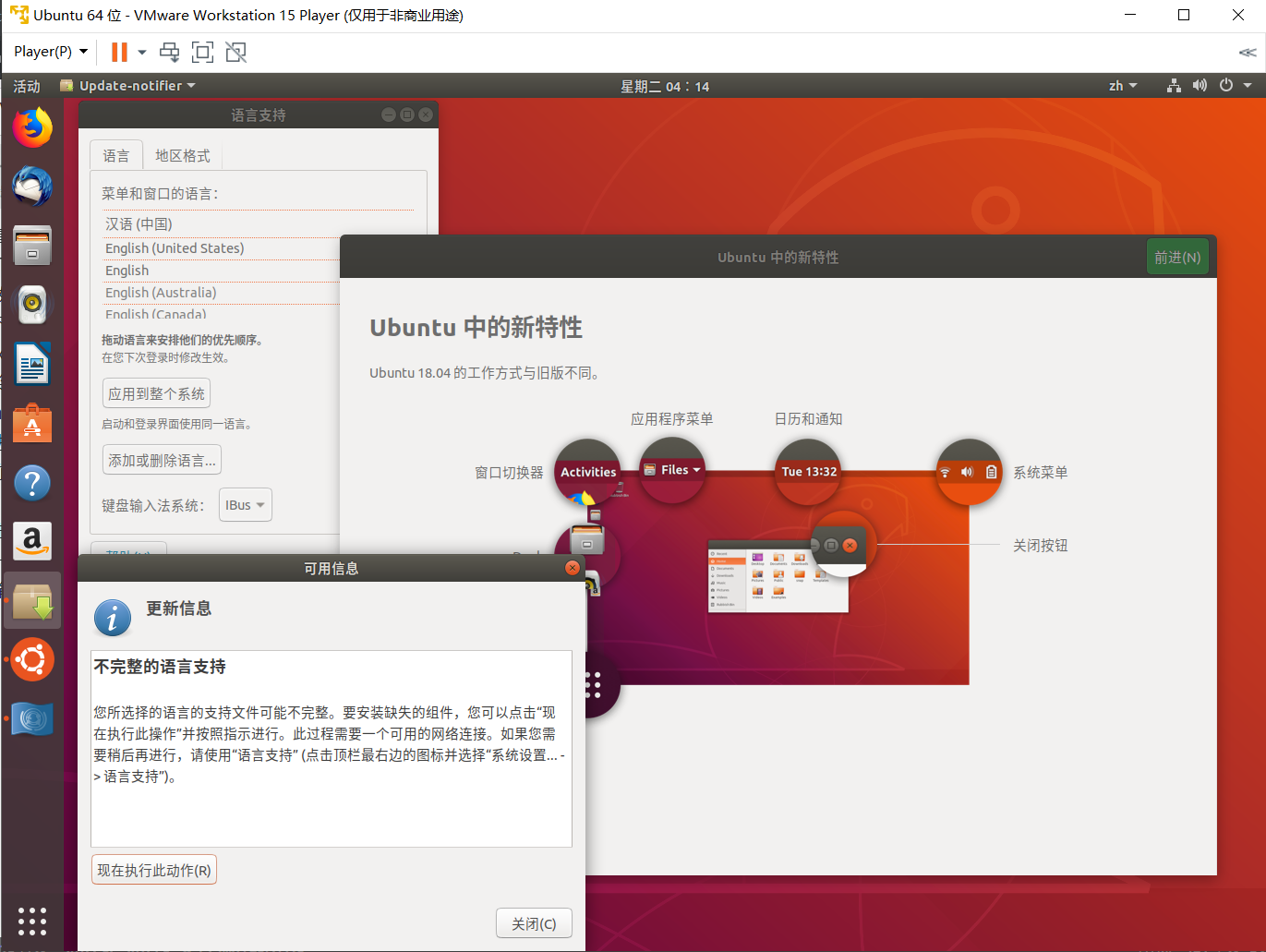
Task: Click the volume icon in Ubuntu top bar
Action: [1200, 86]
